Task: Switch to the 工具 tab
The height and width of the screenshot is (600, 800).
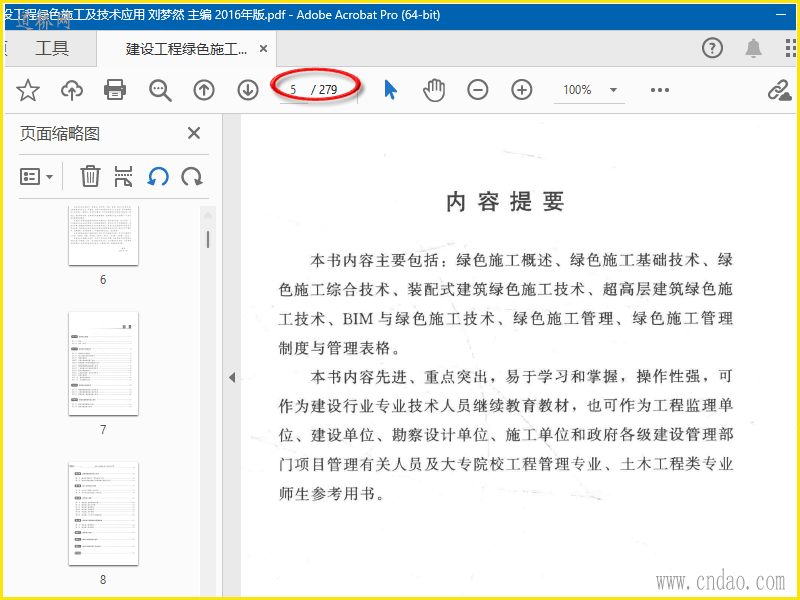Action: pyautogui.click(x=52, y=48)
